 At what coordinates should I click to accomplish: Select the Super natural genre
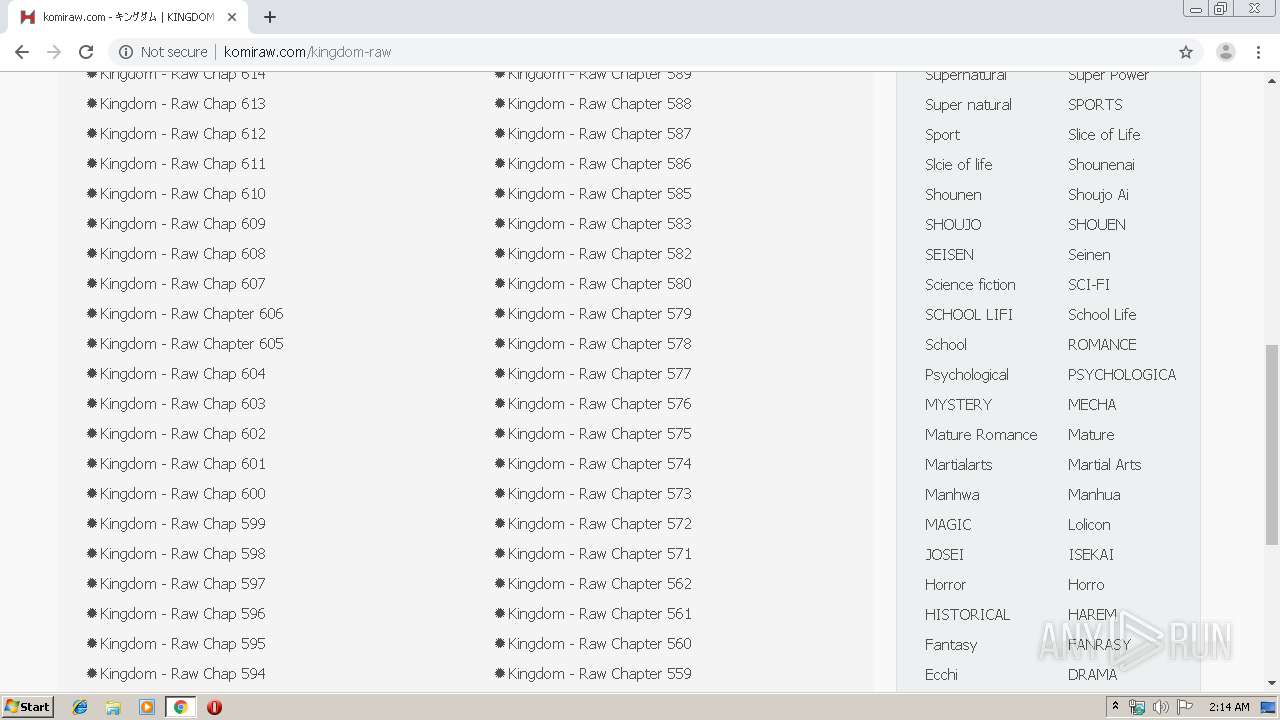click(968, 105)
